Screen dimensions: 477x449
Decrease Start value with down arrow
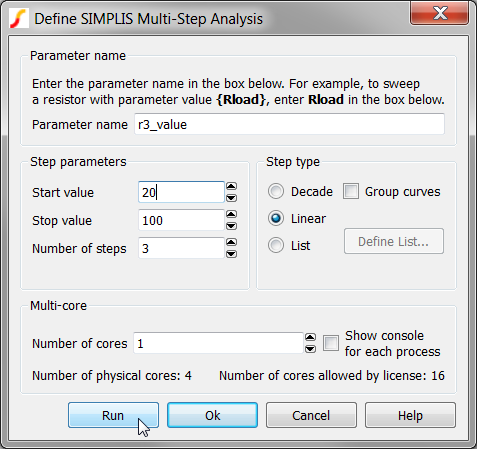231,198
